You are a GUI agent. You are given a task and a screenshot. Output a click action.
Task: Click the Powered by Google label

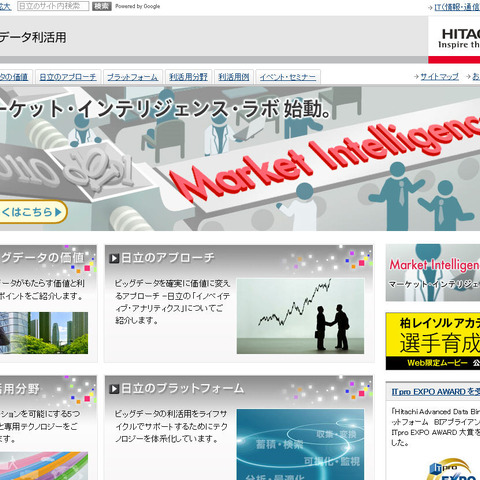tap(138, 6)
